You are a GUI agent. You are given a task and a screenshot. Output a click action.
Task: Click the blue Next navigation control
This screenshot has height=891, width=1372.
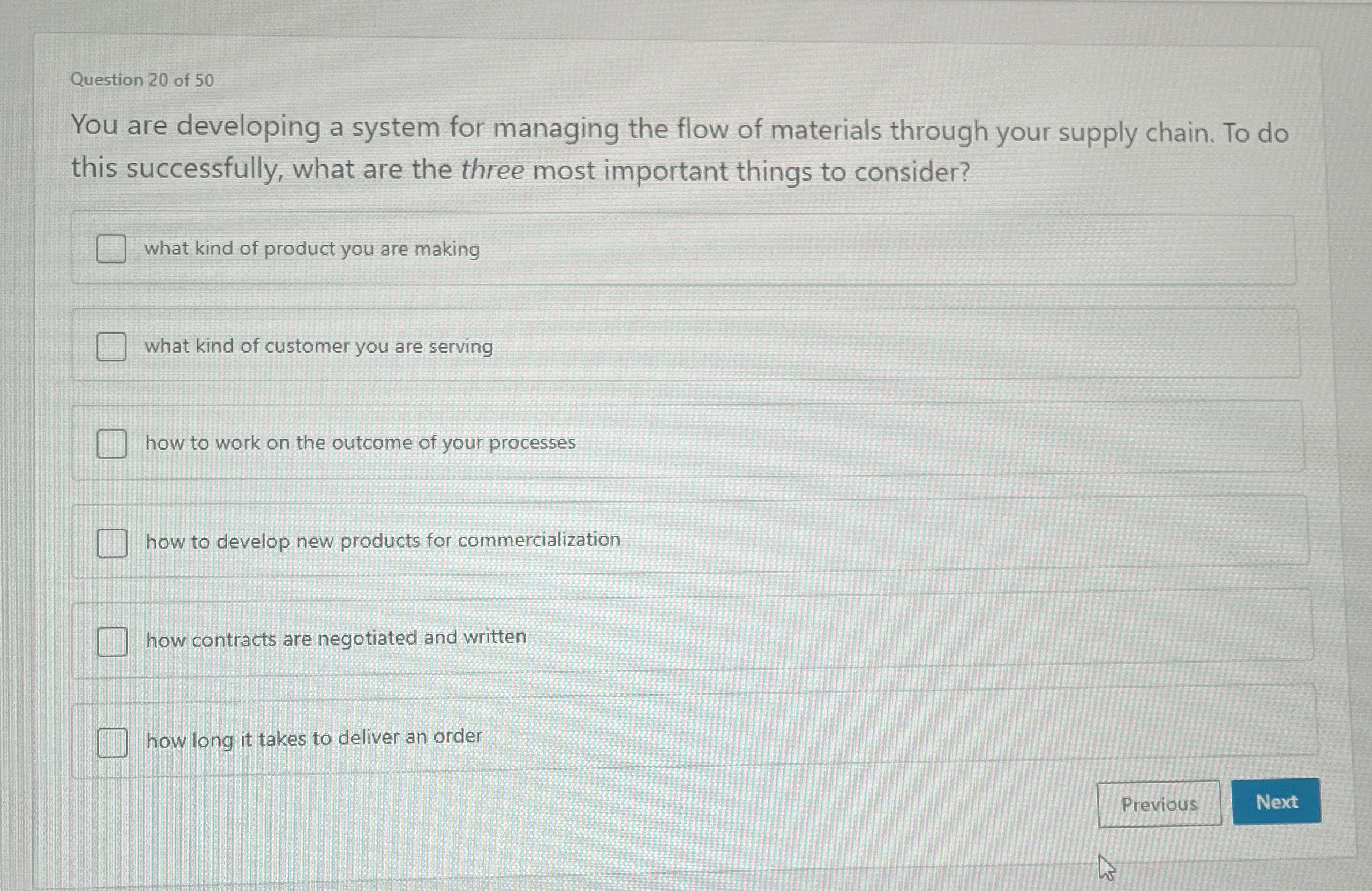[1276, 802]
